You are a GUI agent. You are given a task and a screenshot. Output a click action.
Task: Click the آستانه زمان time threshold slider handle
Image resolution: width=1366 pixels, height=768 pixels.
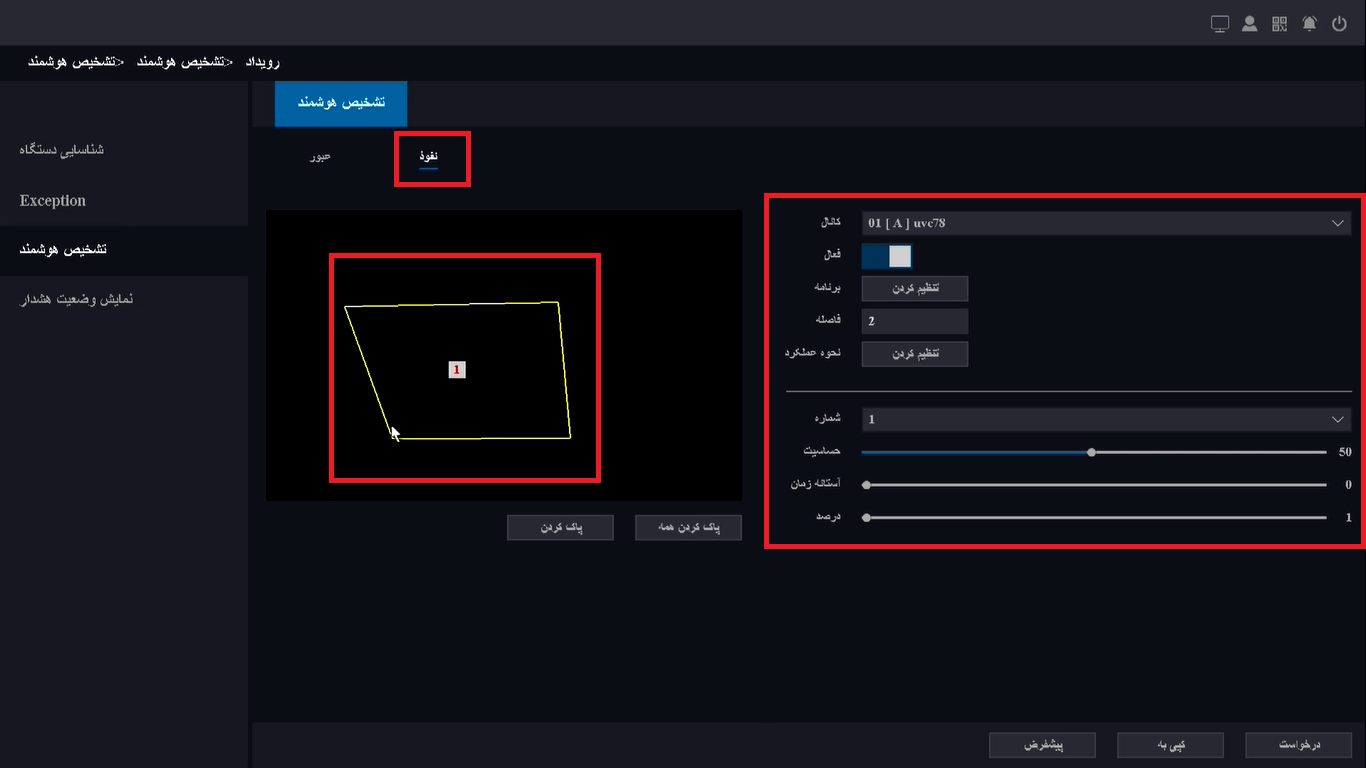pyautogui.click(x=866, y=485)
